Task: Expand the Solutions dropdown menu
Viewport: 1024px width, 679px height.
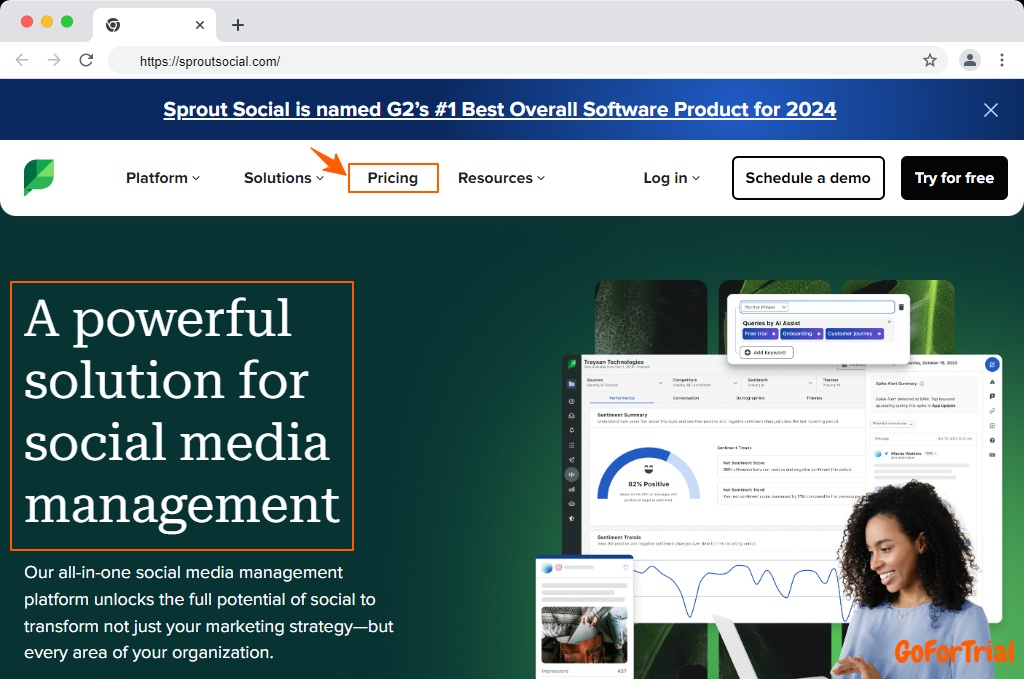Action: [283, 178]
